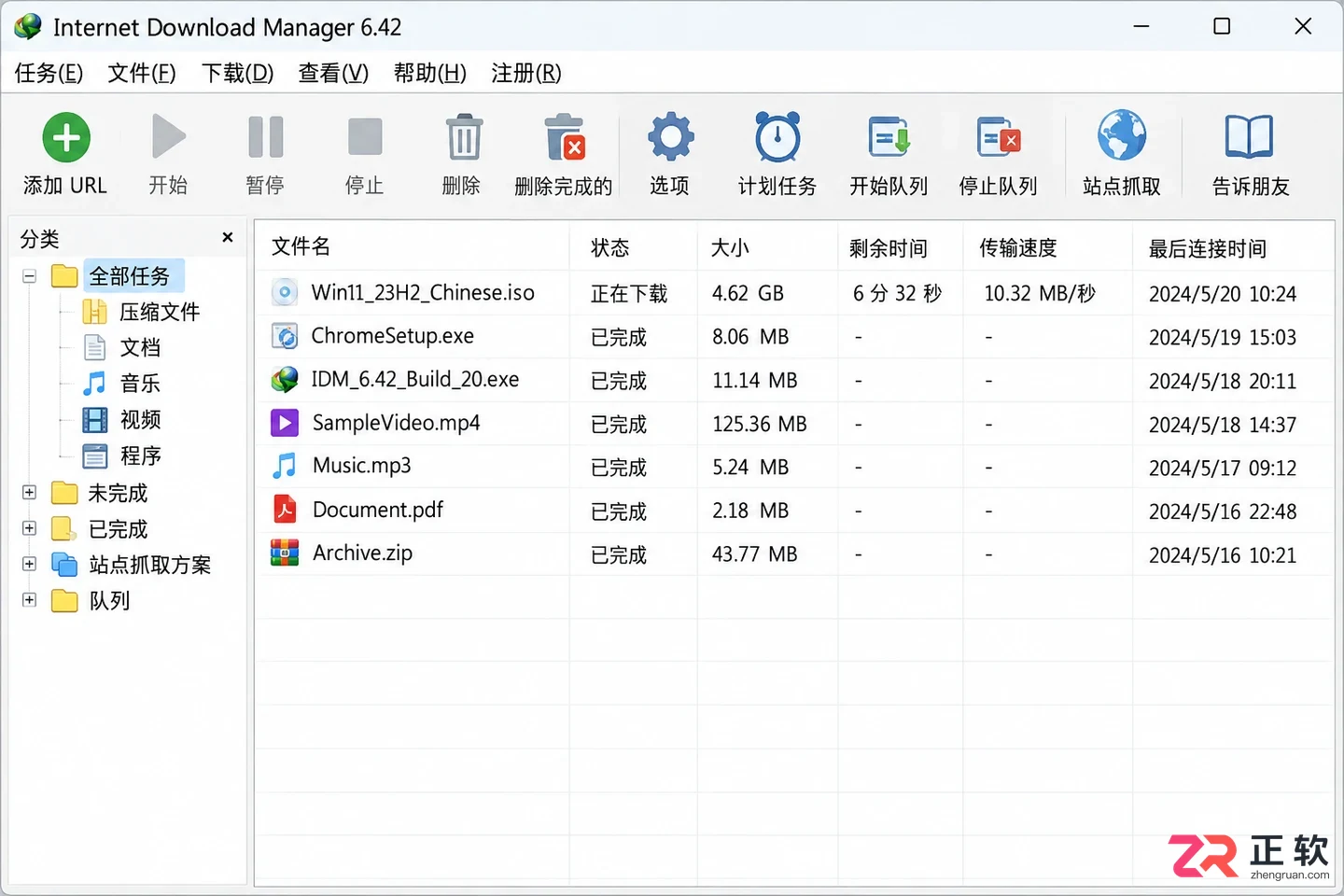This screenshot has width=1344, height=896.
Task: Click the 停止队列 toolbar icon
Action: click(999, 137)
